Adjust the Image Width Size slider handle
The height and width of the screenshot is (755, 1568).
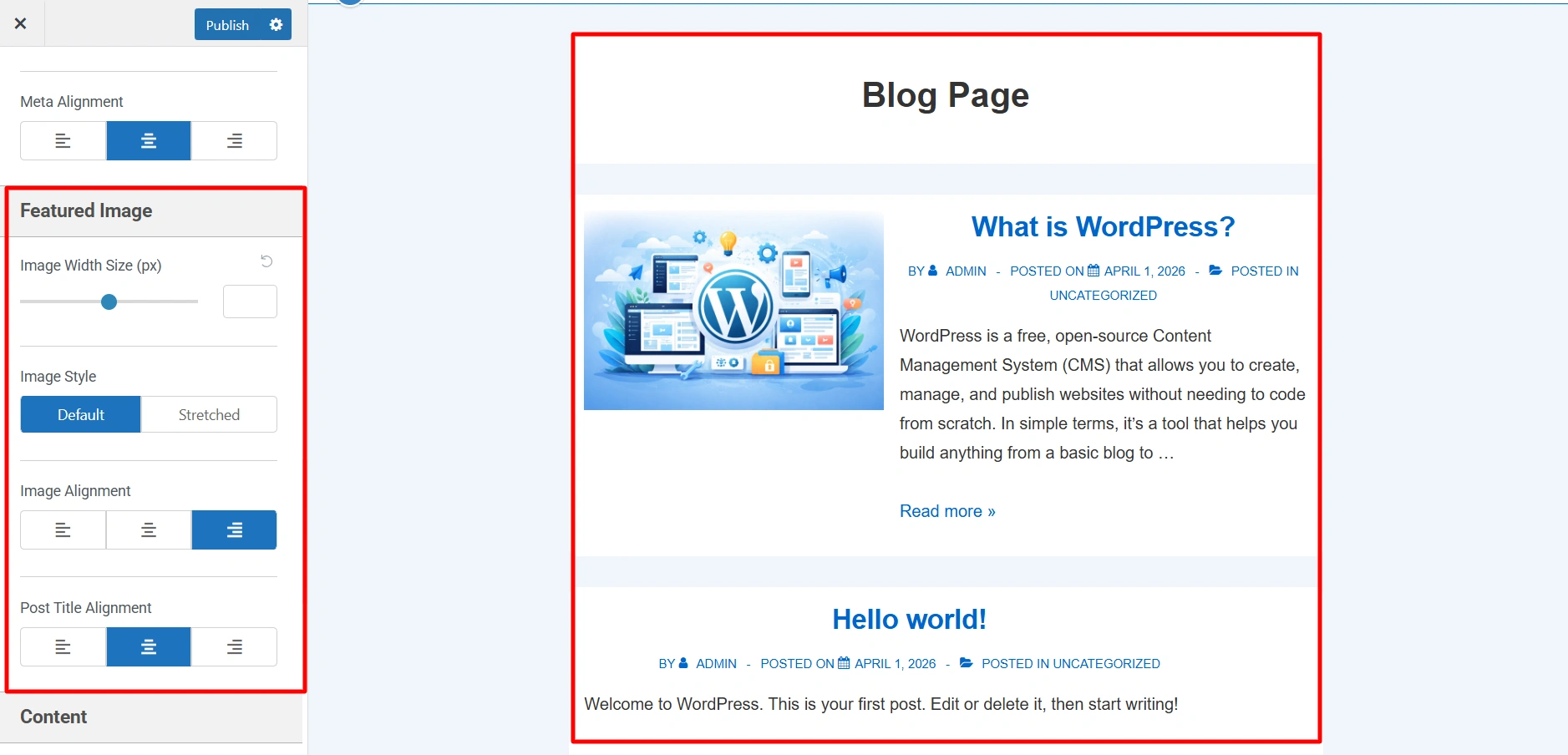[109, 301]
